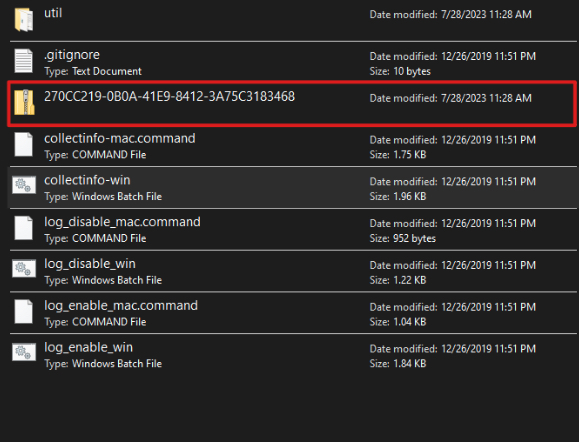
Task: Select the collectinfo-win file name
Action: point(87,180)
